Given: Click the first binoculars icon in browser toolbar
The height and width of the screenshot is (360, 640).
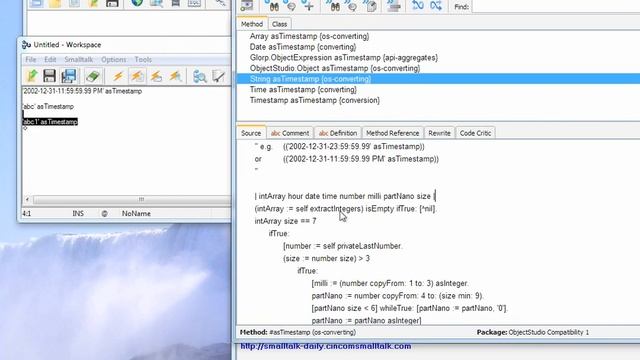Looking at the screenshot, I should coord(274,6).
